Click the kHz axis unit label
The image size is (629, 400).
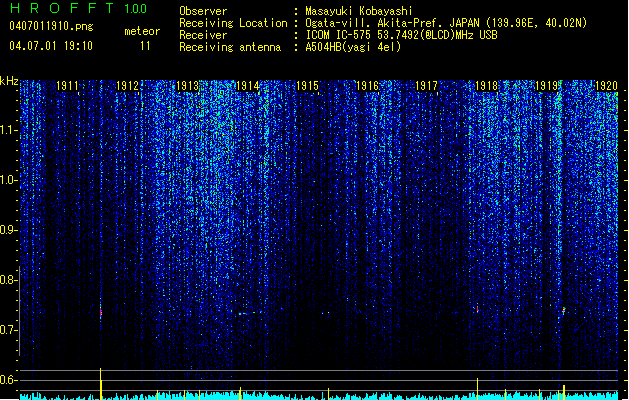[9, 81]
